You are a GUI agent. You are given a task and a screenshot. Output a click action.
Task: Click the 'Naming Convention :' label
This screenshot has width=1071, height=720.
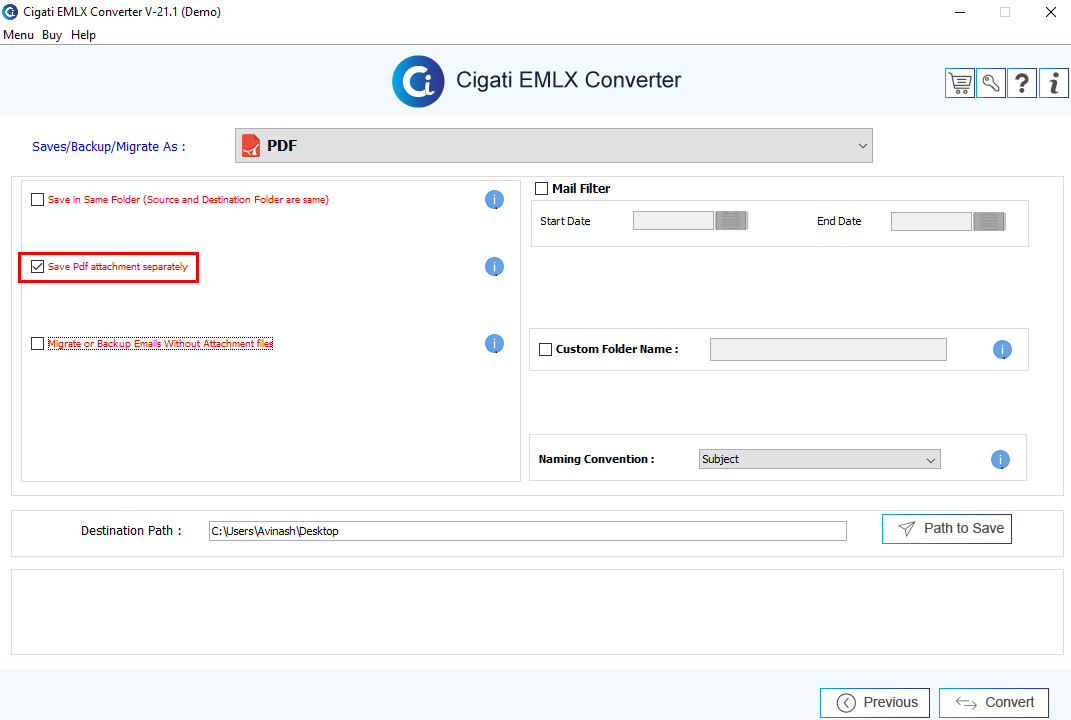pos(596,459)
